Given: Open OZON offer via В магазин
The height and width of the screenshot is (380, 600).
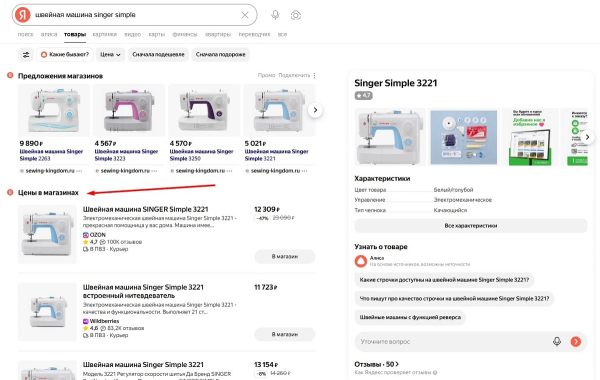Looking at the screenshot, I should pos(285,256).
